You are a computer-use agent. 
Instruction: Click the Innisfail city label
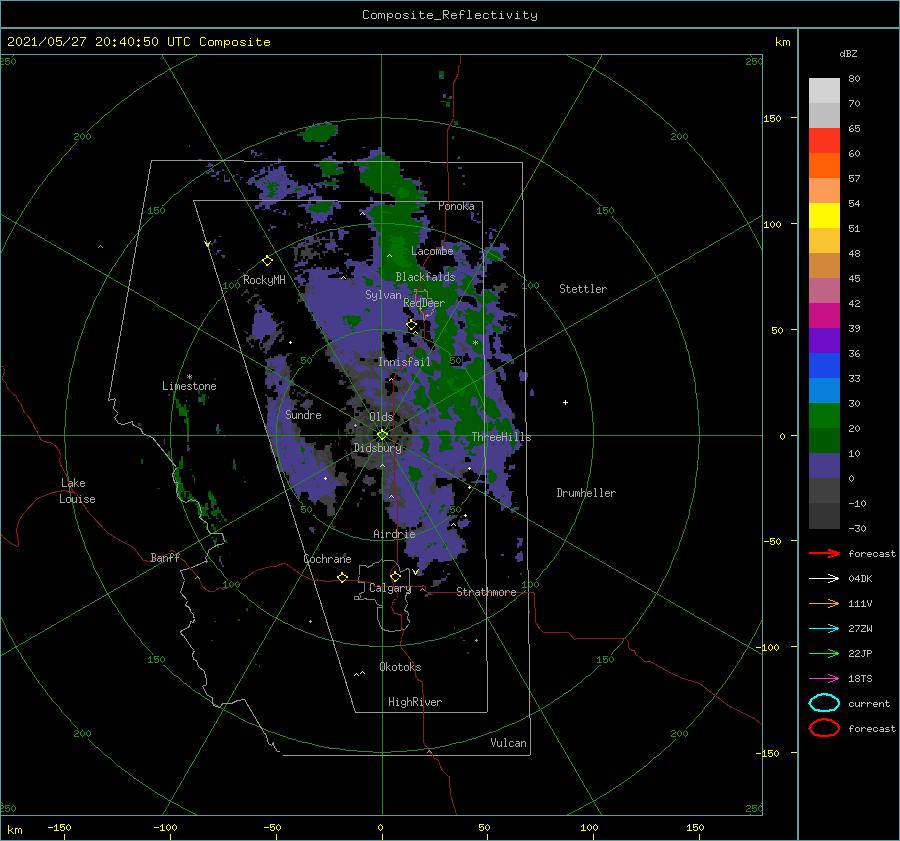[x=404, y=362]
